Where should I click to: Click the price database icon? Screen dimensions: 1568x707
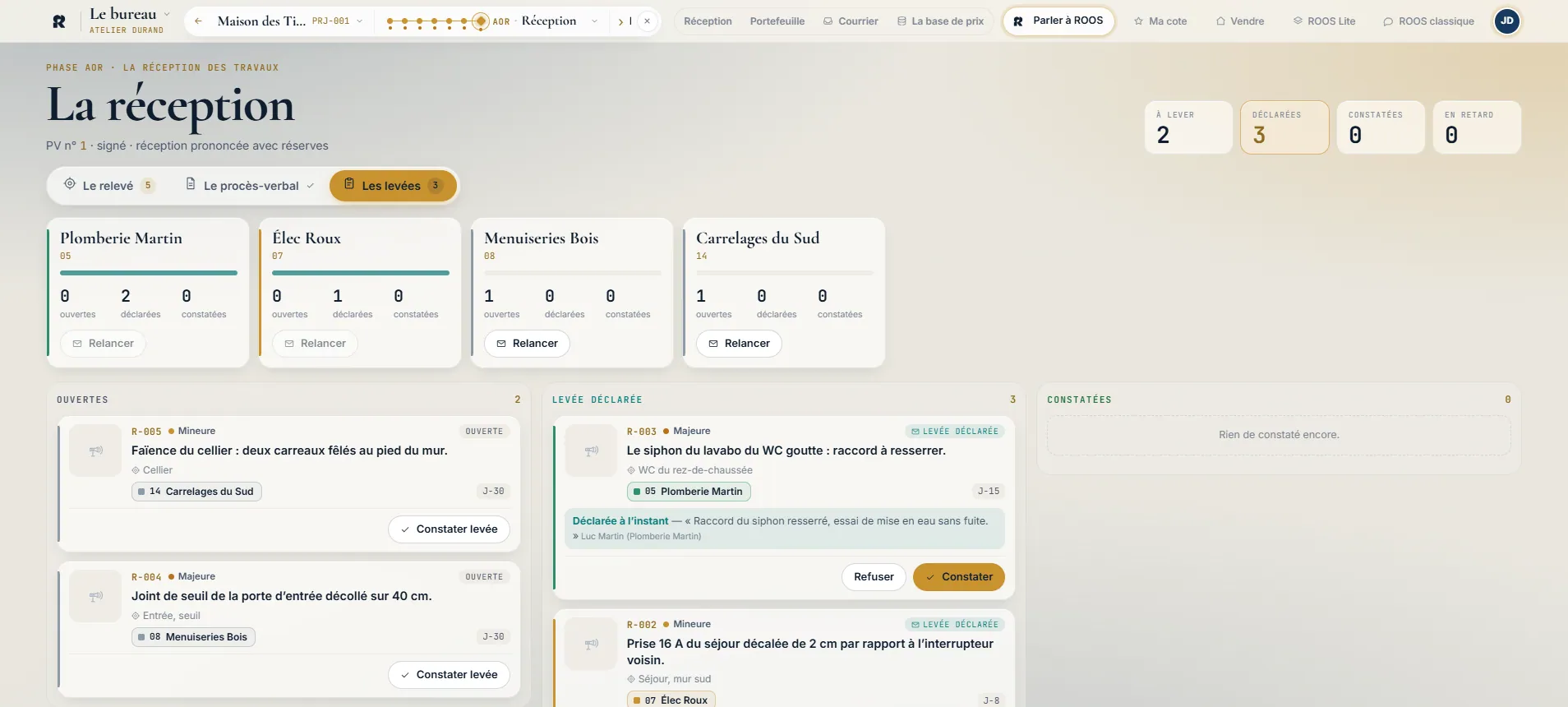point(902,21)
